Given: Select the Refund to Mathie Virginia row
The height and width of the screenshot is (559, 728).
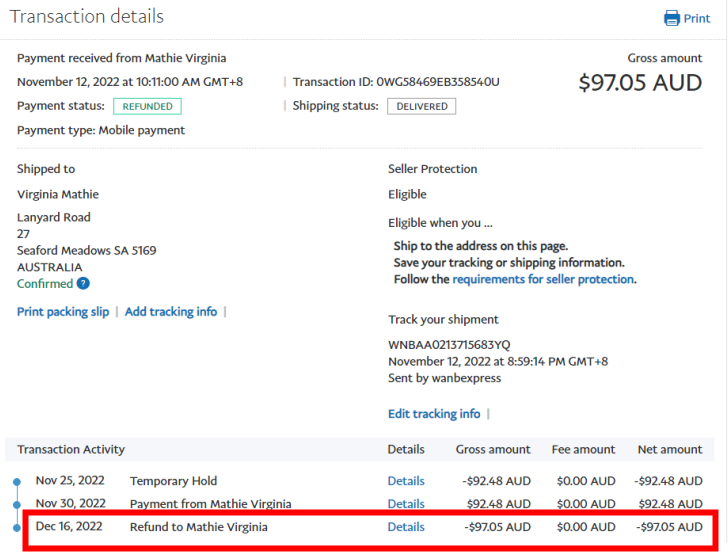Looking at the screenshot, I should point(198,527).
